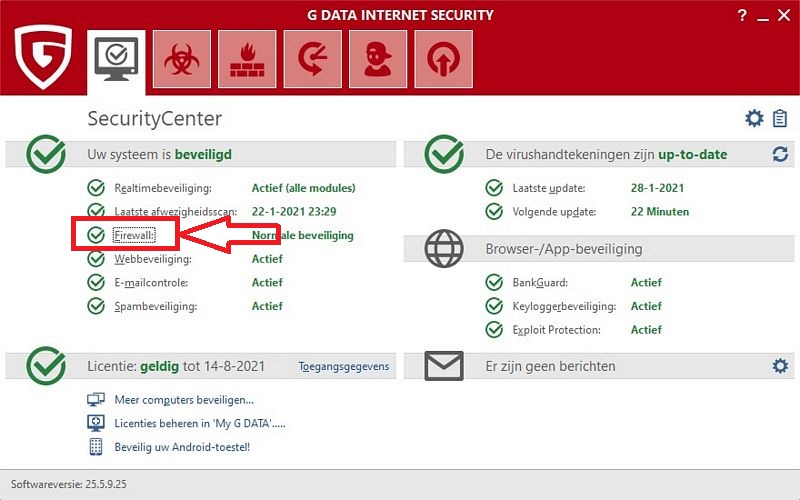The width and height of the screenshot is (800, 500).
Task: Click the Laatste update status check icon
Action: (x=494, y=188)
